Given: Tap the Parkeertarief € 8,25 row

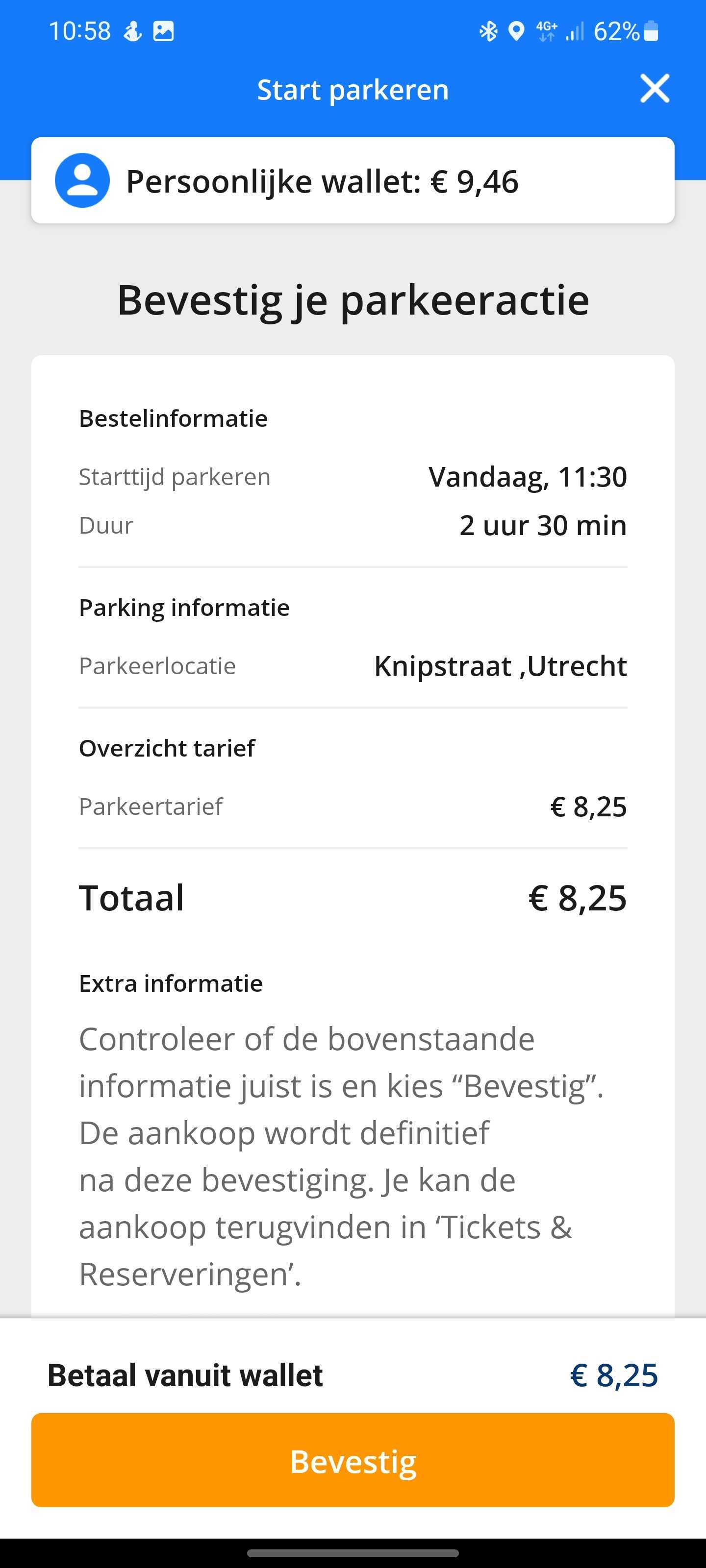Looking at the screenshot, I should pos(353,807).
